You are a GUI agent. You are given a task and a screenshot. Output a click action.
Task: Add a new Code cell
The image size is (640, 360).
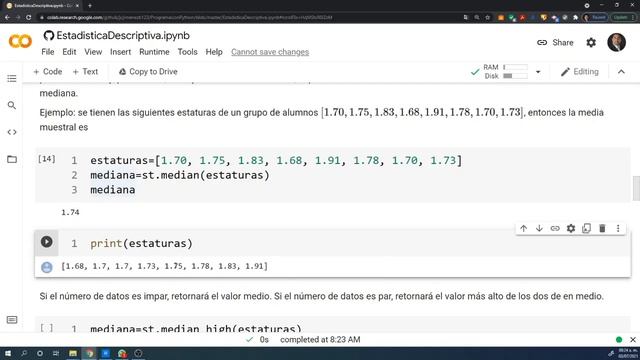[x=47, y=71]
